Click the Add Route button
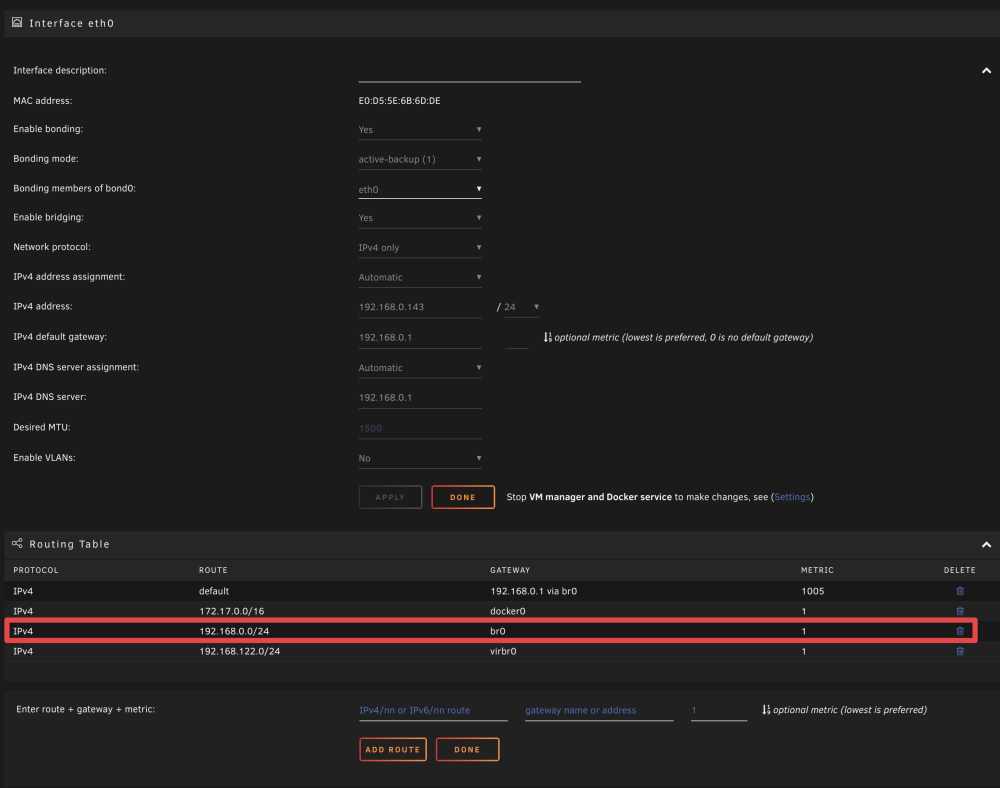1000x788 pixels. pos(393,750)
